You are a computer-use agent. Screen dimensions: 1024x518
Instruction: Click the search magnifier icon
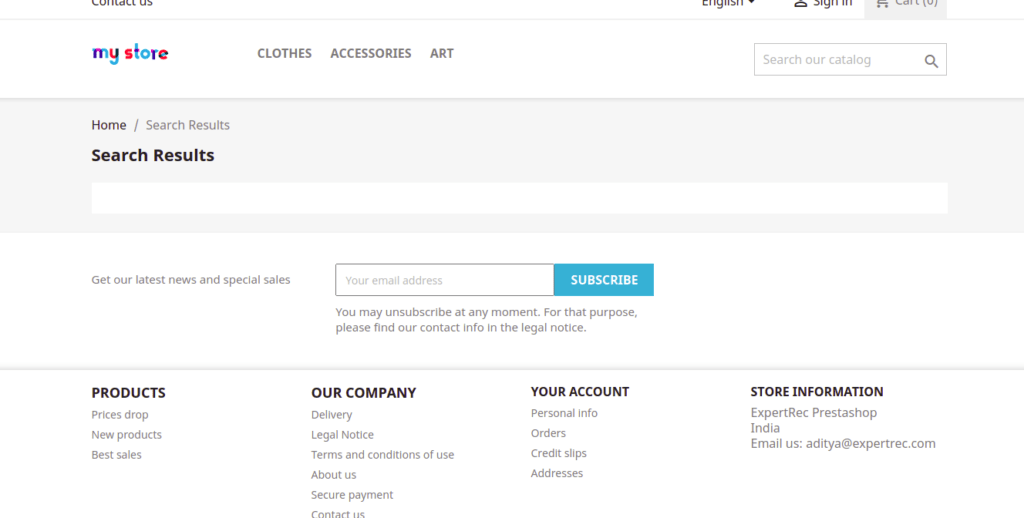click(931, 61)
